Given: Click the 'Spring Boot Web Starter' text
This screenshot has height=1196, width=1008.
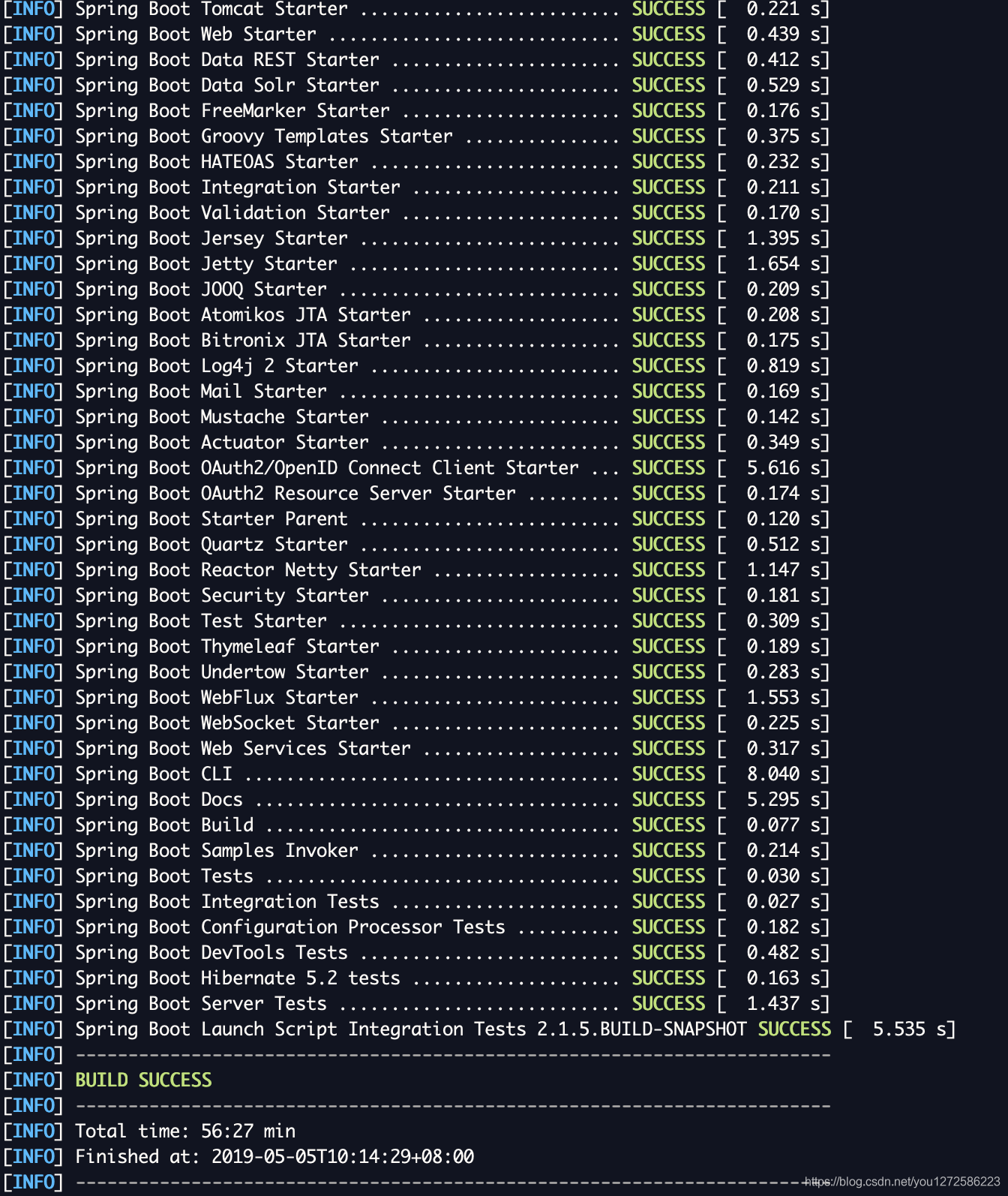Looking at the screenshot, I should pos(196,35).
